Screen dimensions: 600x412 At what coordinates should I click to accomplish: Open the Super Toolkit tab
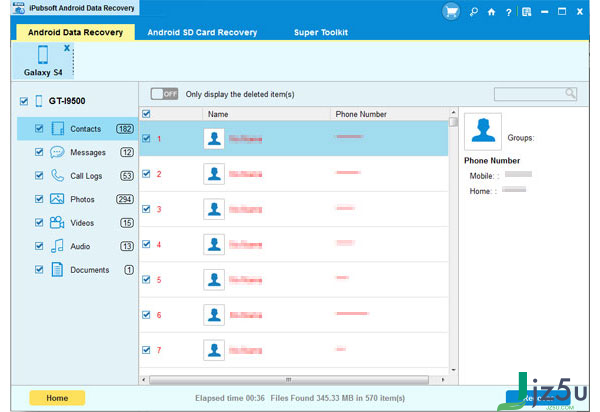(x=321, y=33)
